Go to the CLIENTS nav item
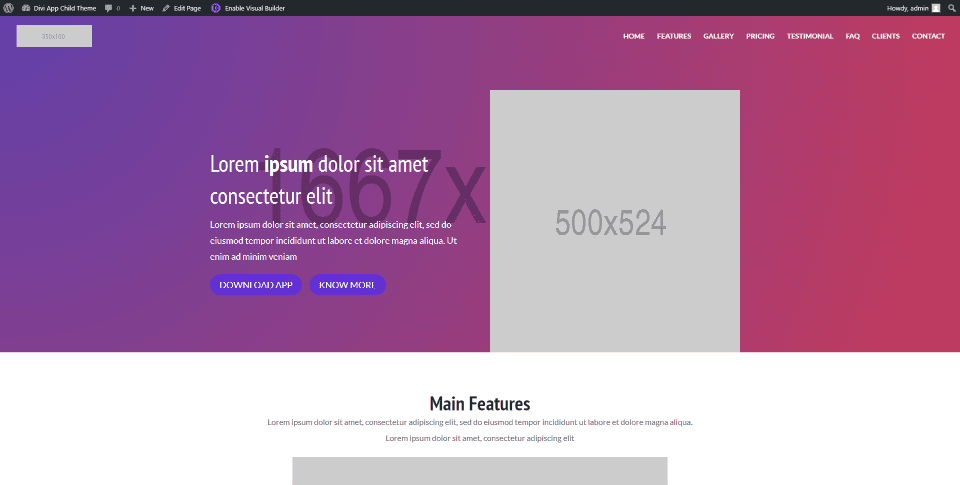The image size is (960, 485). (885, 36)
